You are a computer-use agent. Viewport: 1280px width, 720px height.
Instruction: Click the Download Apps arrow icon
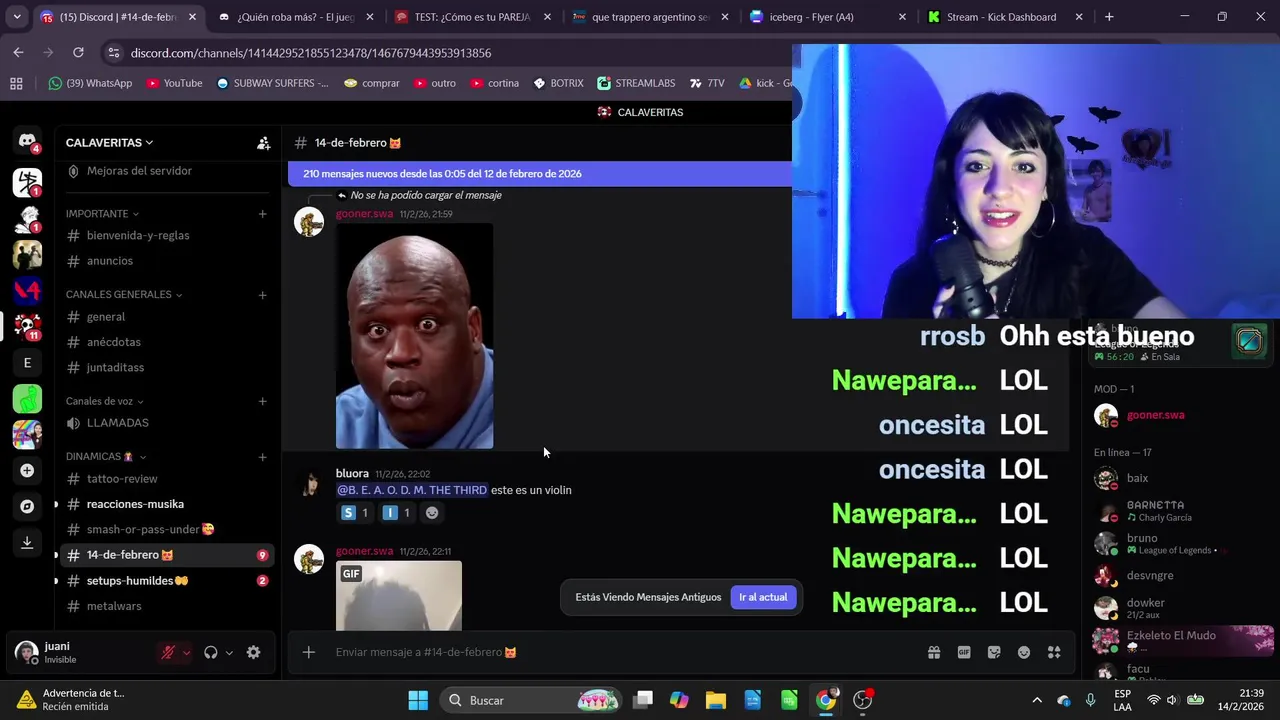[x=27, y=542]
